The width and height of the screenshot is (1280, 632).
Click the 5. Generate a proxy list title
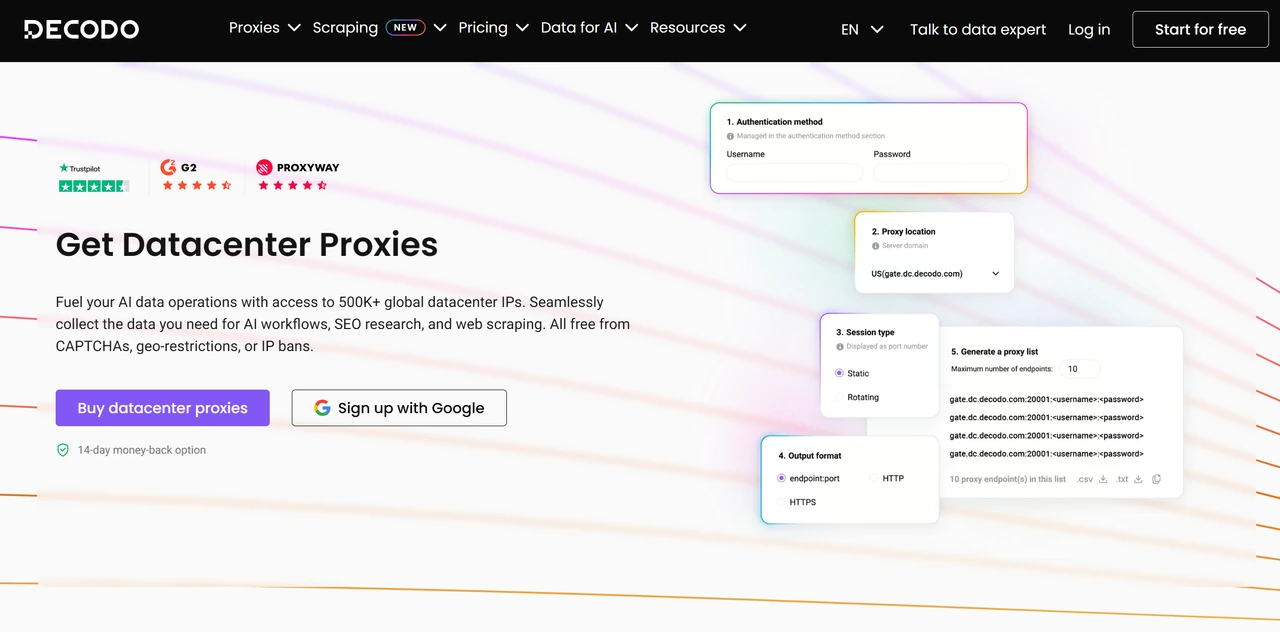994,352
